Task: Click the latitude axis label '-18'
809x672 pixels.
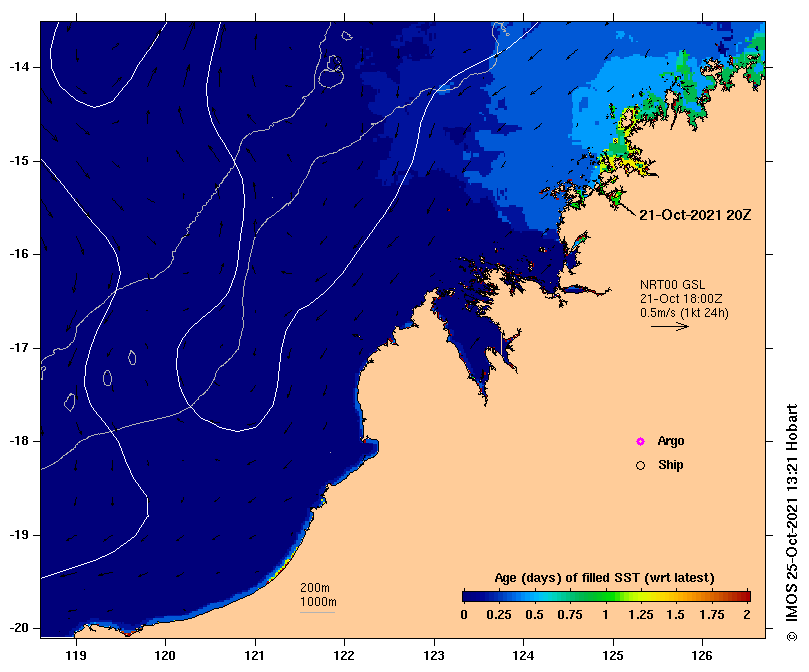Action: pyautogui.click(x=19, y=441)
